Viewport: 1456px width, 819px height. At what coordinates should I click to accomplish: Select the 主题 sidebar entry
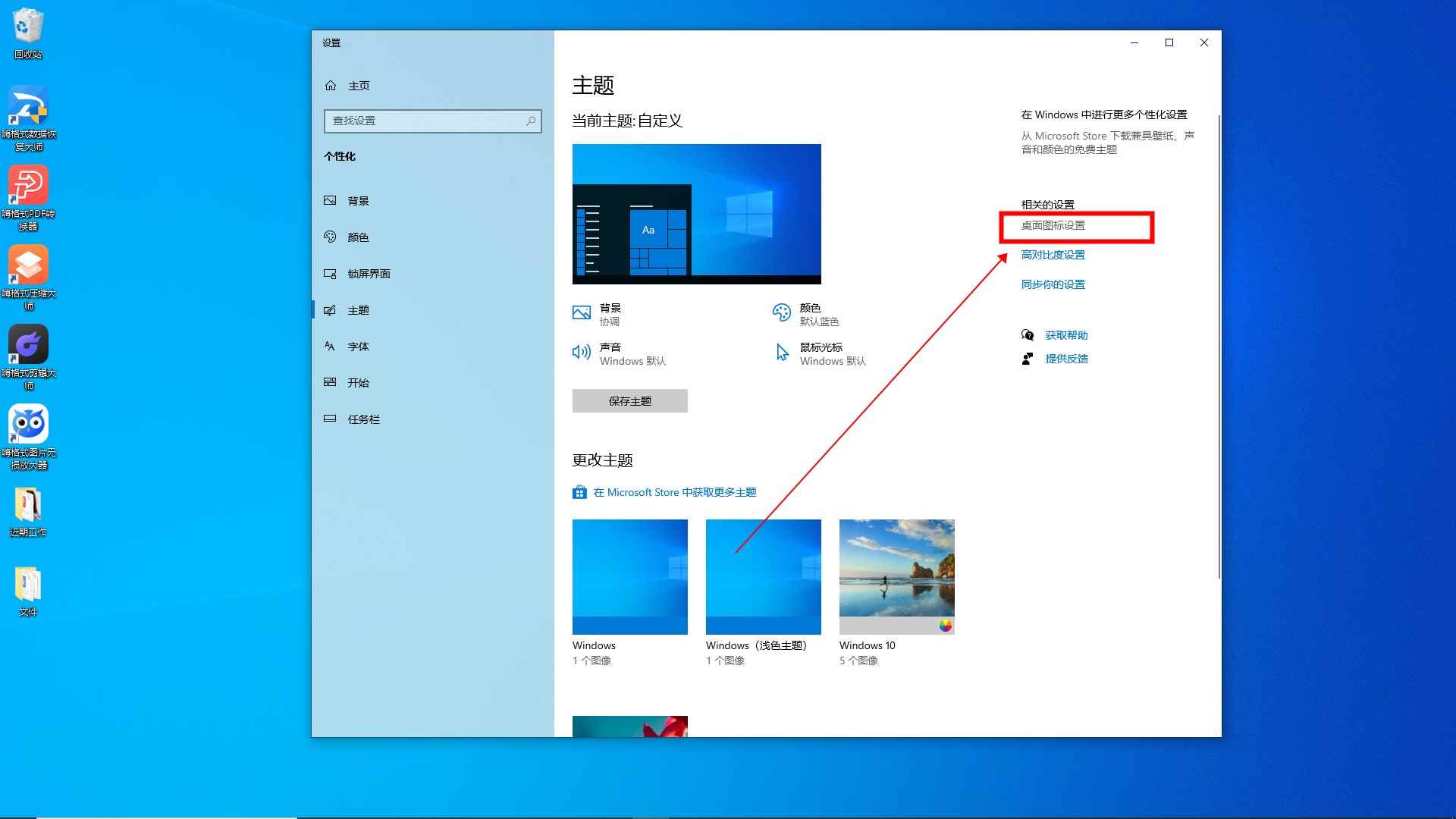coord(357,309)
